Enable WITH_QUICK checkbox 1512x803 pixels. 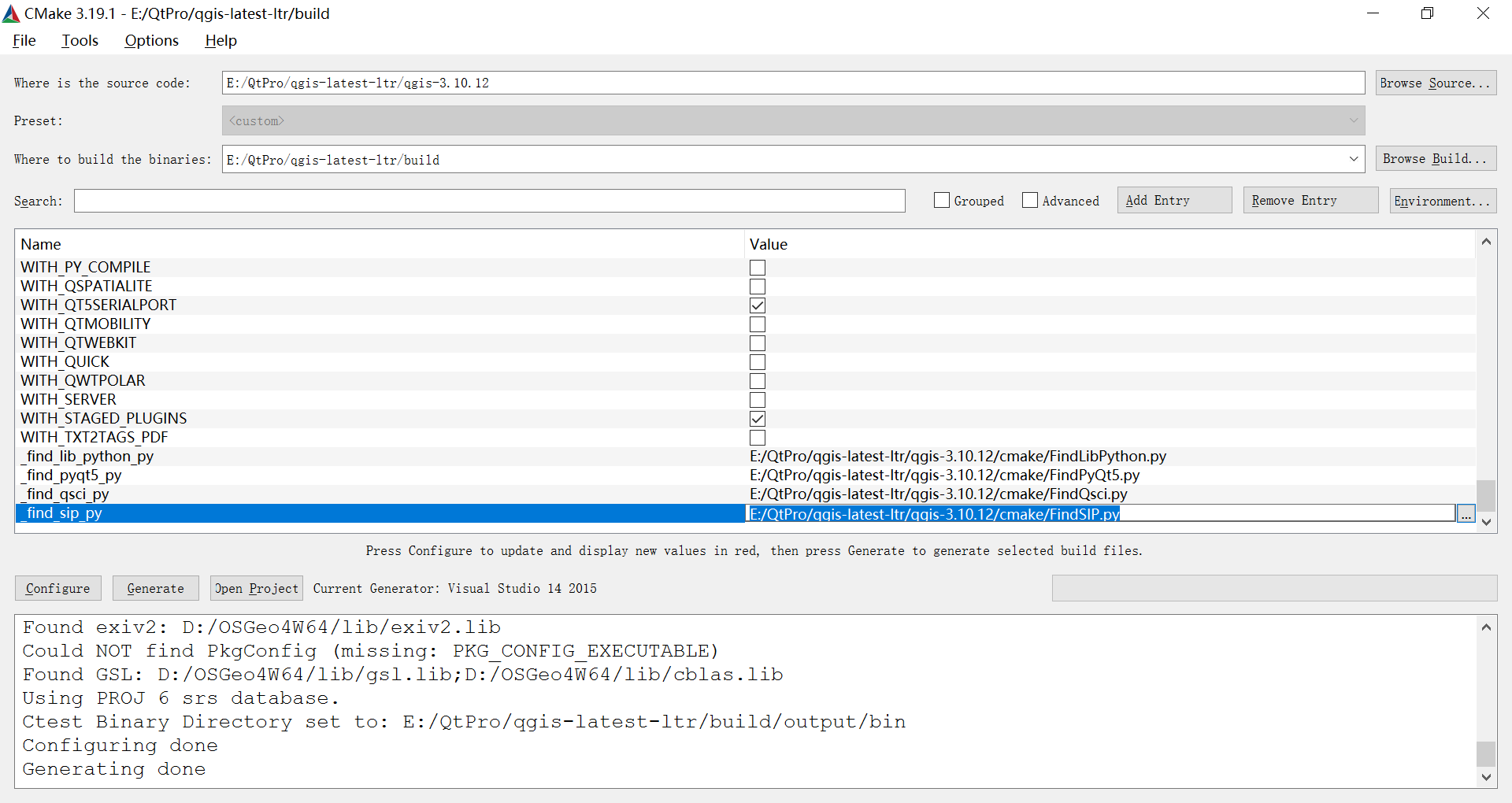(758, 362)
